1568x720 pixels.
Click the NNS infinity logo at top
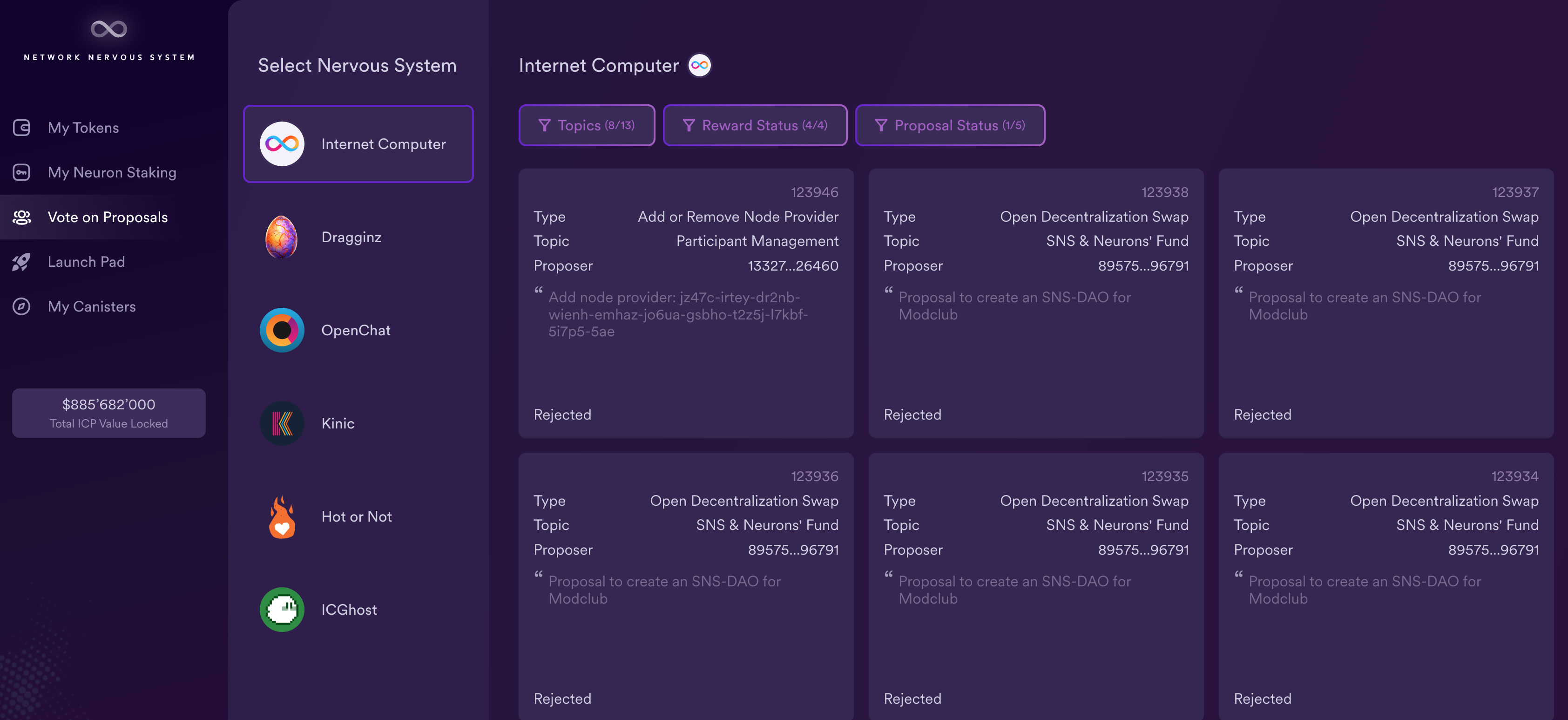point(109,28)
